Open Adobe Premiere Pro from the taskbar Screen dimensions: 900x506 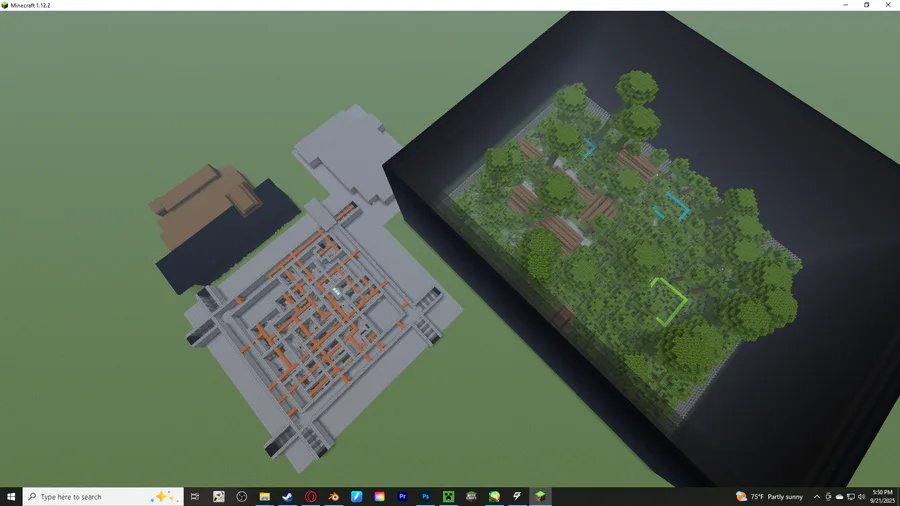[402, 497]
